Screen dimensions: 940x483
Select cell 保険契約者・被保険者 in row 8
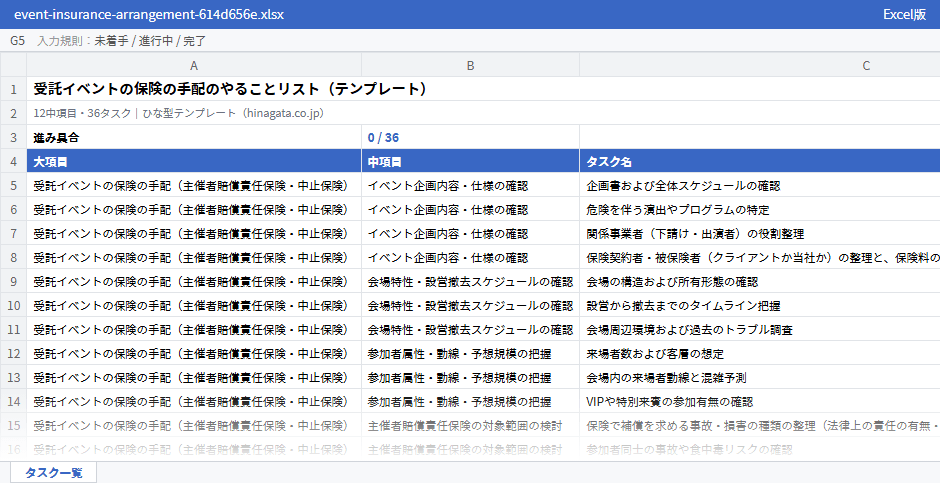click(x=760, y=258)
